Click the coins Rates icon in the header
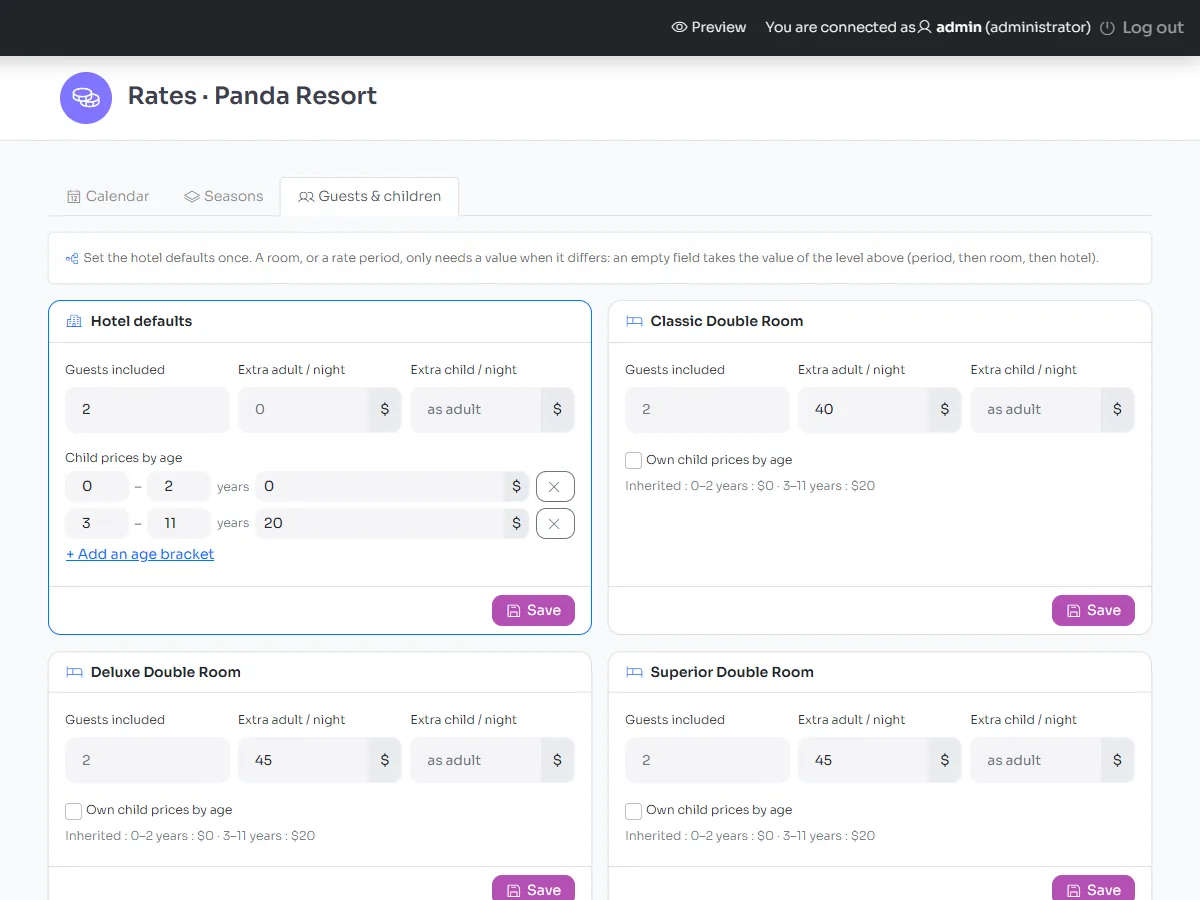Image resolution: width=1200 pixels, height=900 pixels. point(86,98)
